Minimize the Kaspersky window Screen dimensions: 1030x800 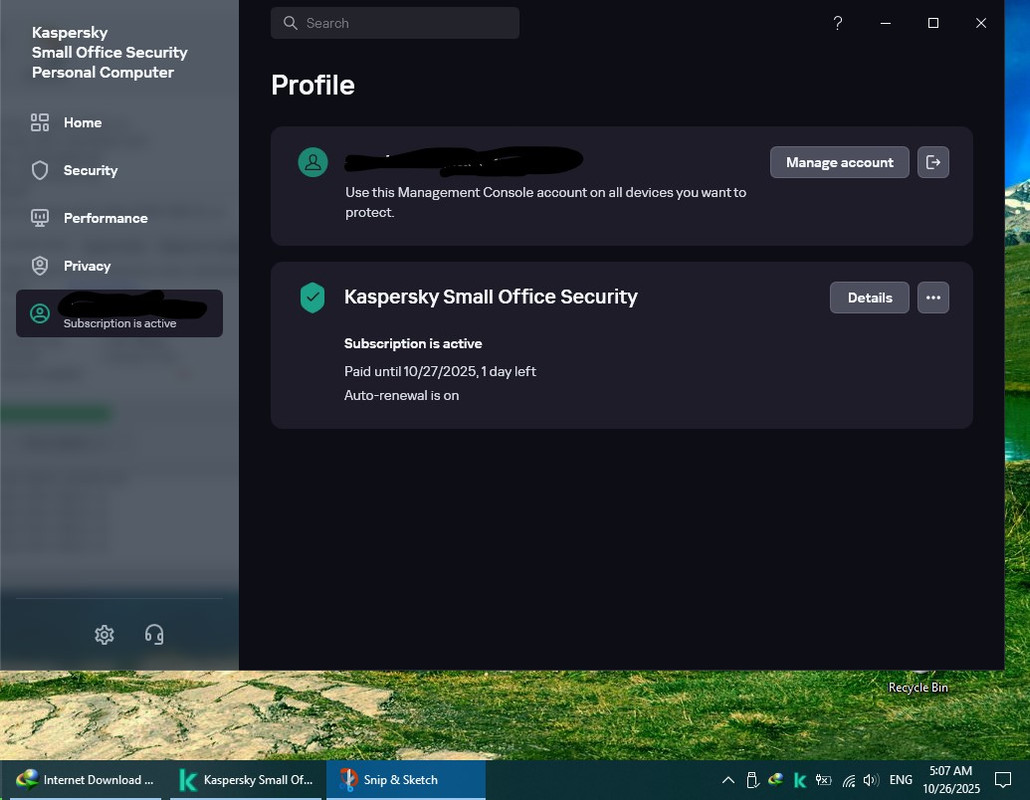pyautogui.click(x=885, y=23)
